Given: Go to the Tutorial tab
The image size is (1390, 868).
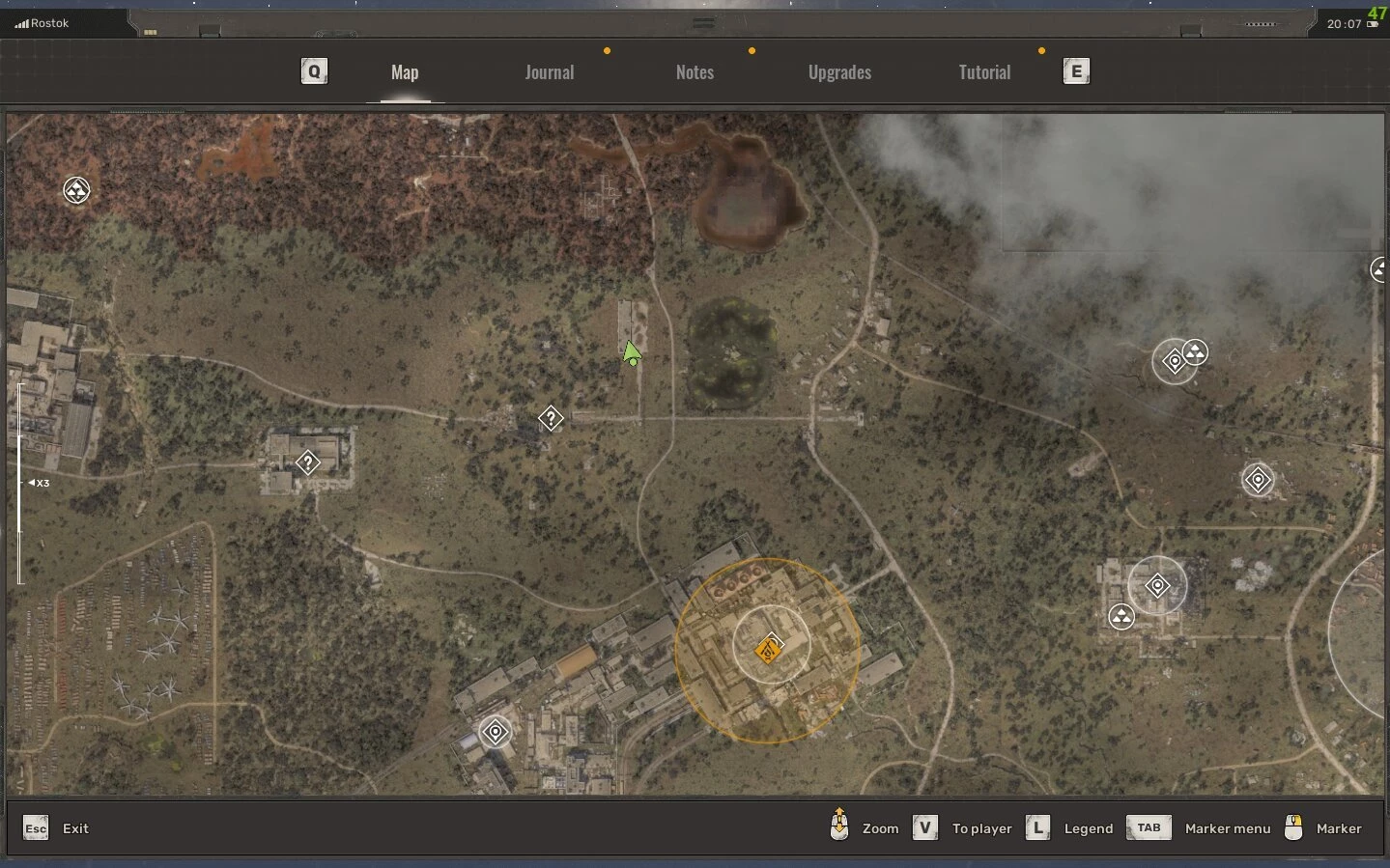Looking at the screenshot, I should click(x=984, y=72).
